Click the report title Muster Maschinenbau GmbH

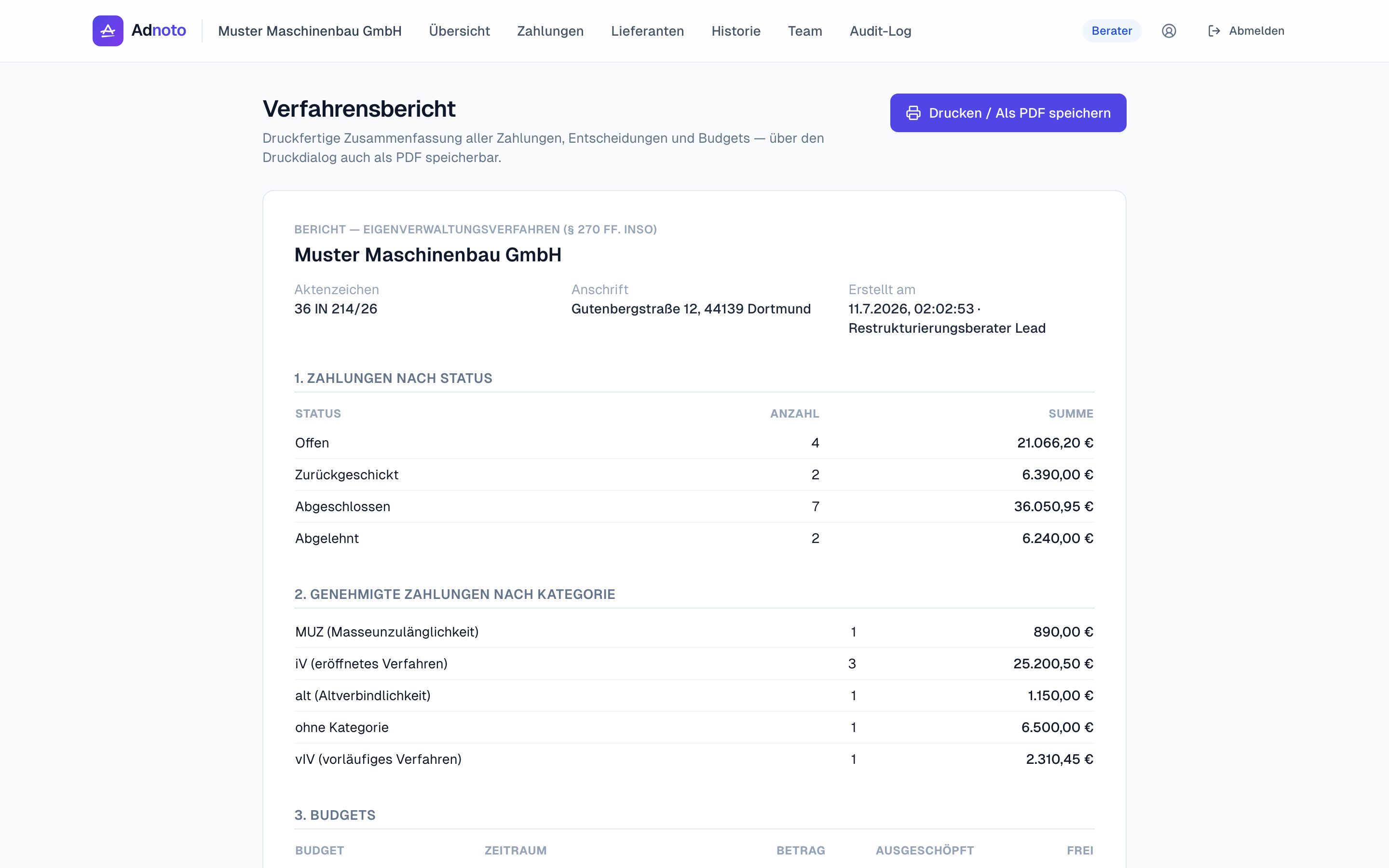pyautogui.click(x=428, y=255)
